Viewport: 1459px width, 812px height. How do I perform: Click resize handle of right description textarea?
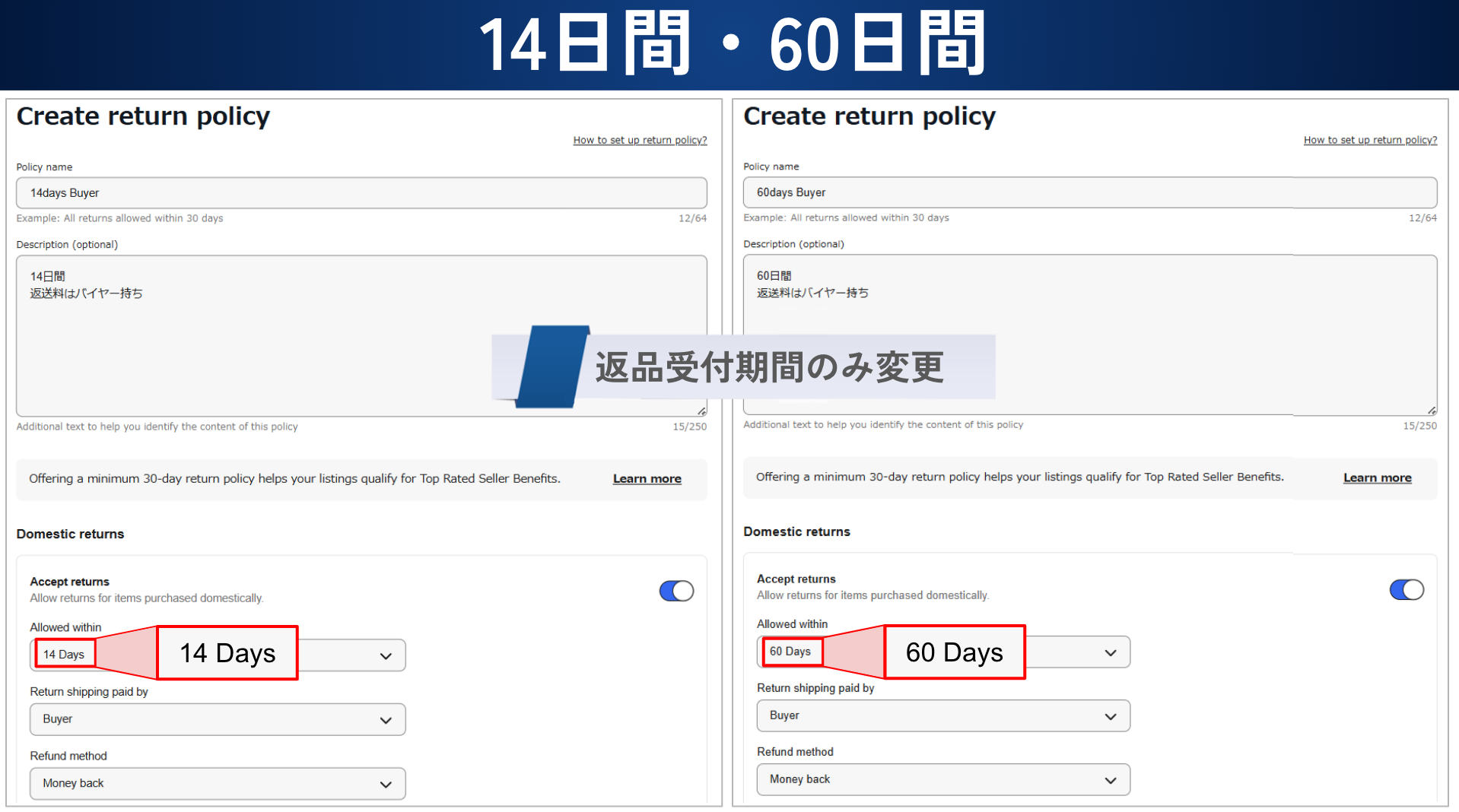[x=1432, y=410]
